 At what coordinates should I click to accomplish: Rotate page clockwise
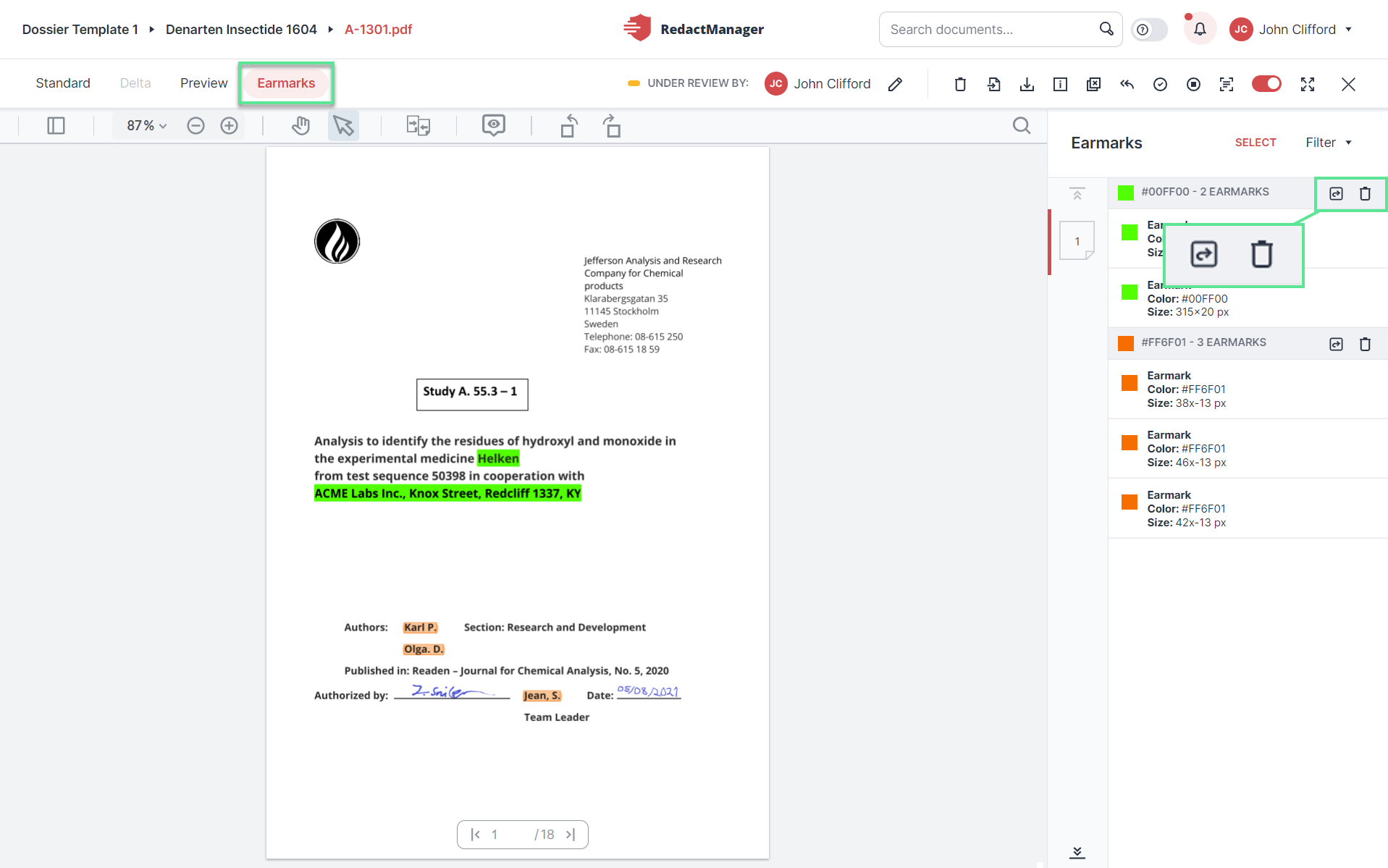click(612, 126)
